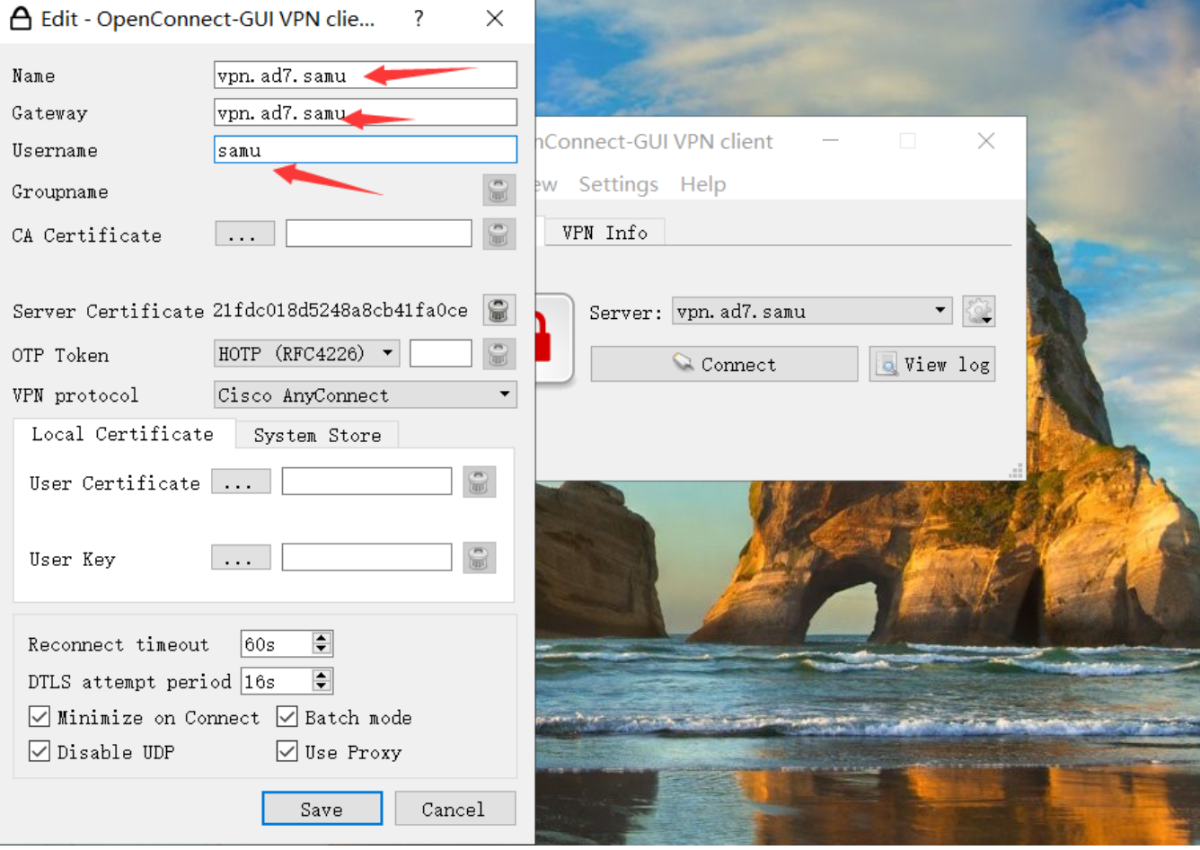
Task: Disable the Use Proxy checkbox
Action: pyautogui.click(x=287, y=751)
